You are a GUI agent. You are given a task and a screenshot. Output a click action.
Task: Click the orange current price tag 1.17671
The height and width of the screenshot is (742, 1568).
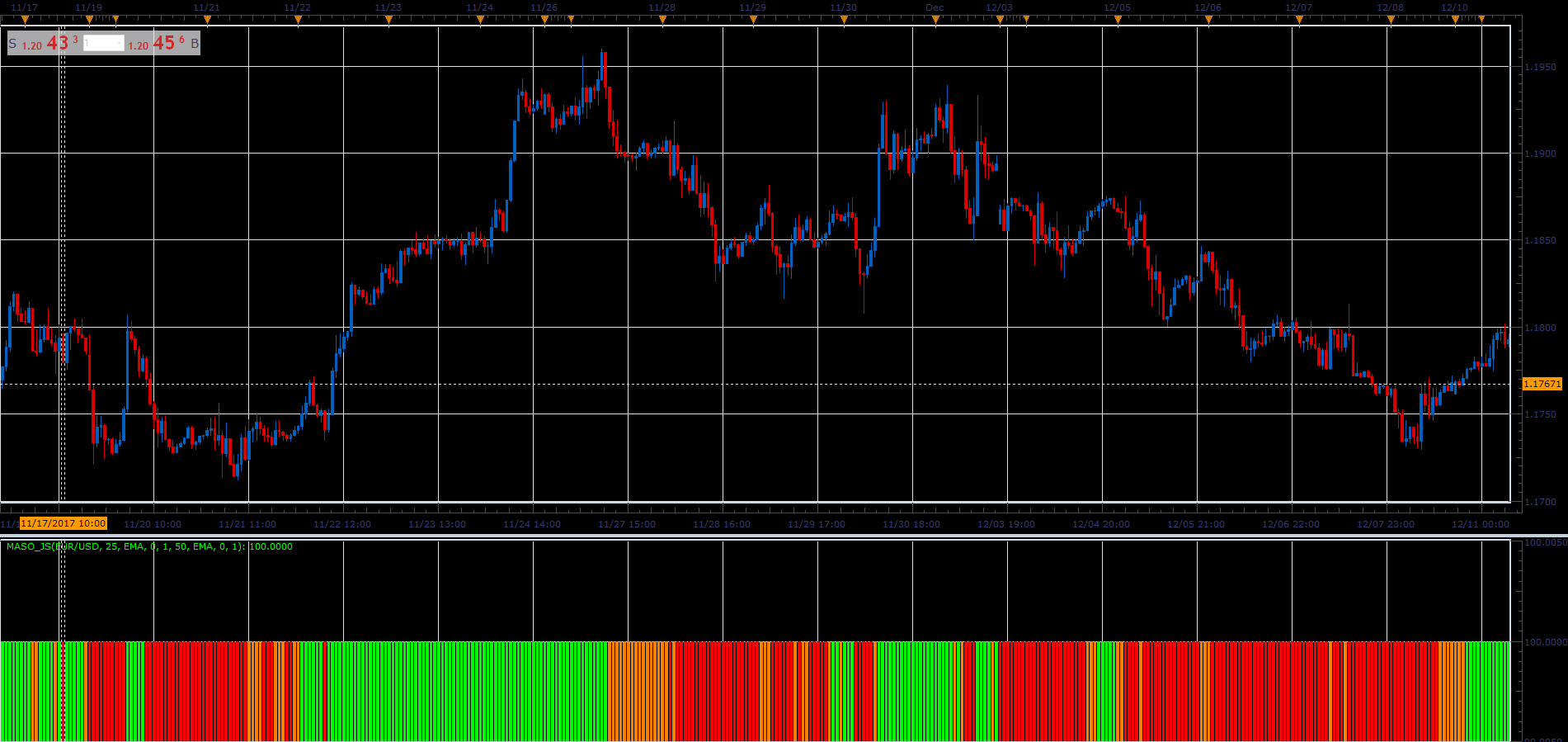click(1542, 384)
